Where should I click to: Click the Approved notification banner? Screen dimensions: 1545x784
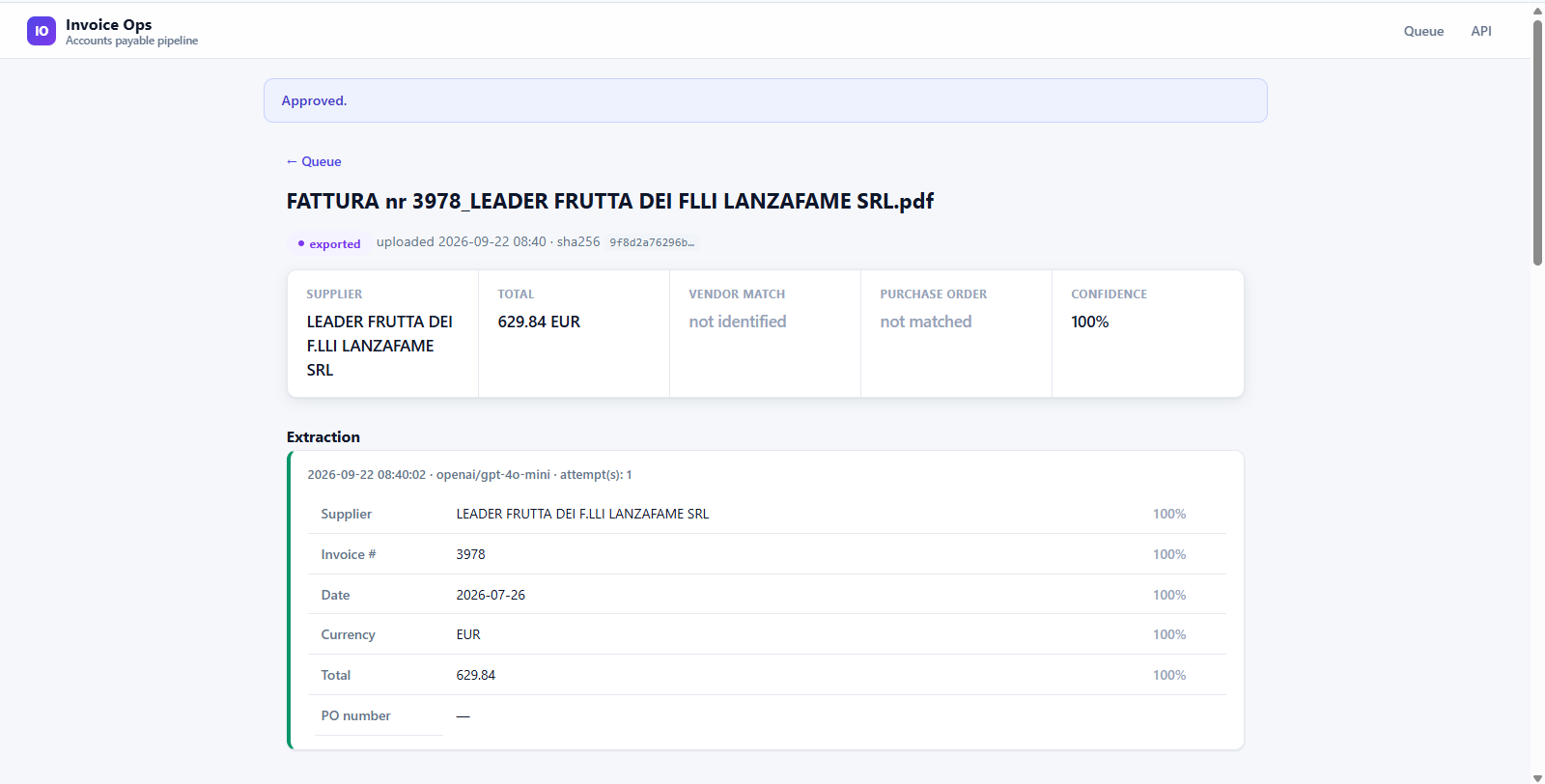click(x=765, y=100)
